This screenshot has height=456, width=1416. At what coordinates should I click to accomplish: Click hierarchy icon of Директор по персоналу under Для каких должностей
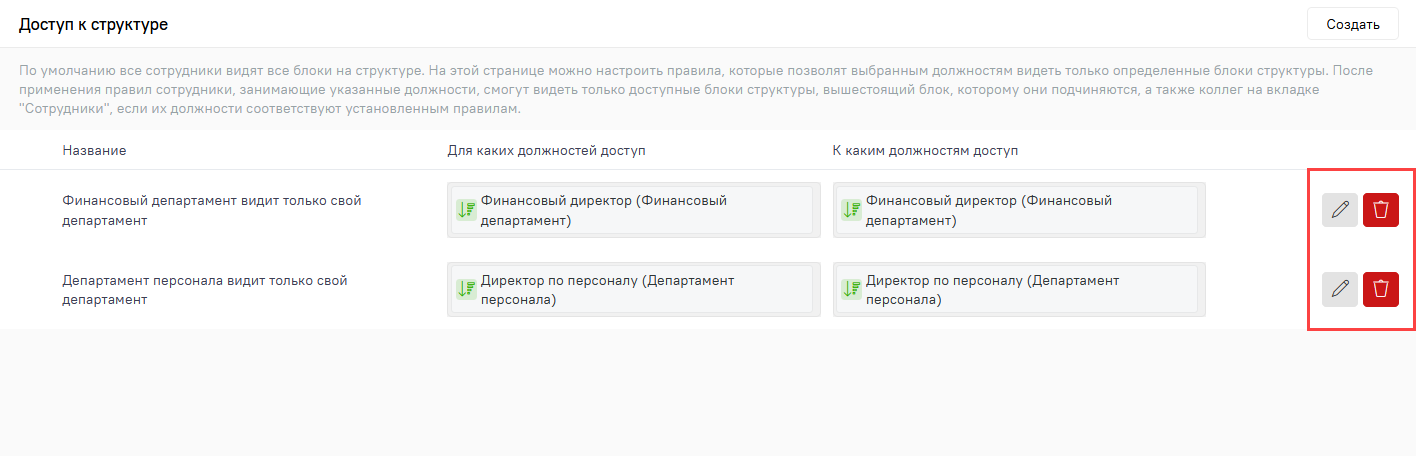[466, 289]
